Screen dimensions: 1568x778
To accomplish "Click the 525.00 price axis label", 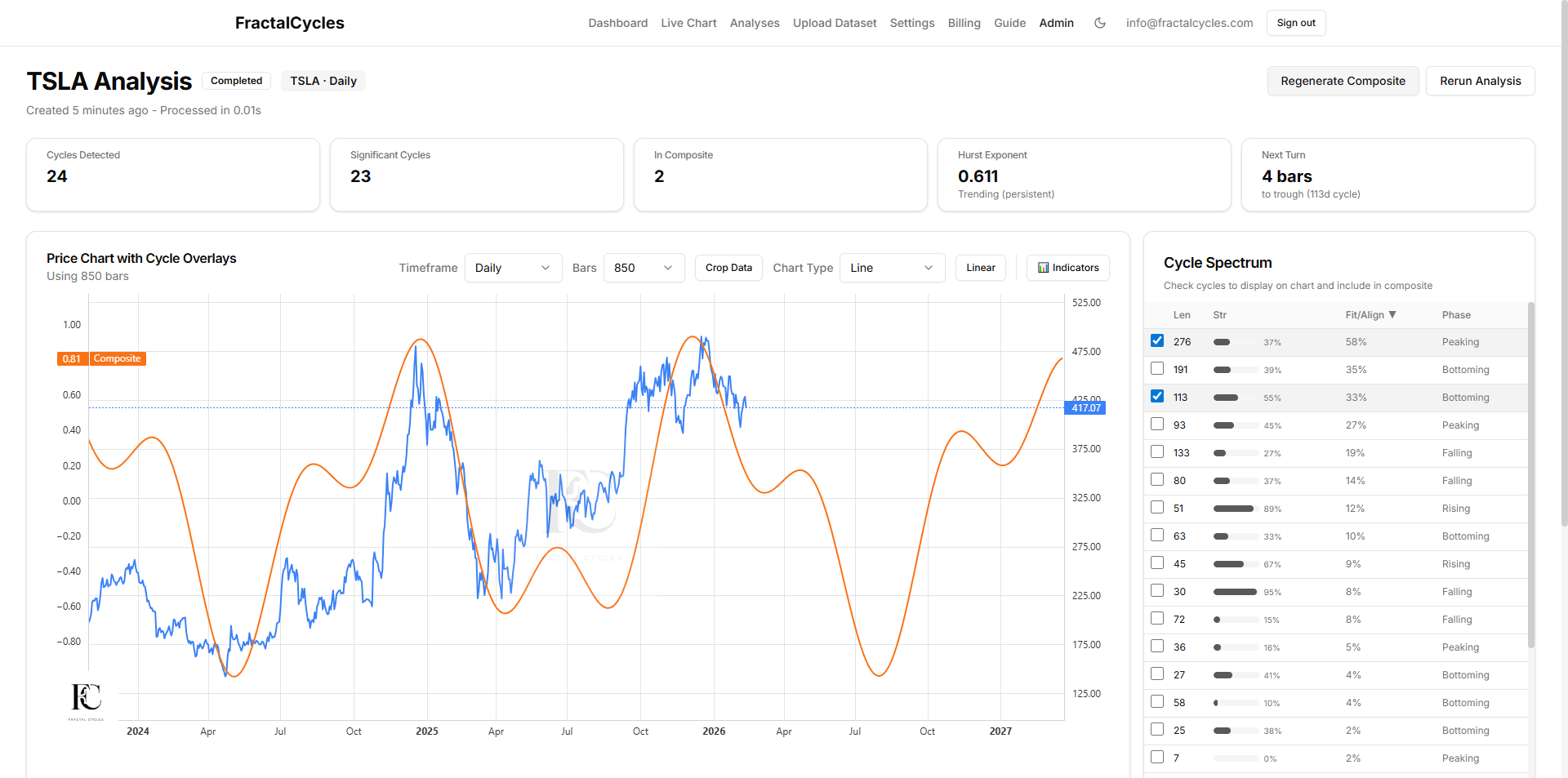I will [x=1086, y=303].
